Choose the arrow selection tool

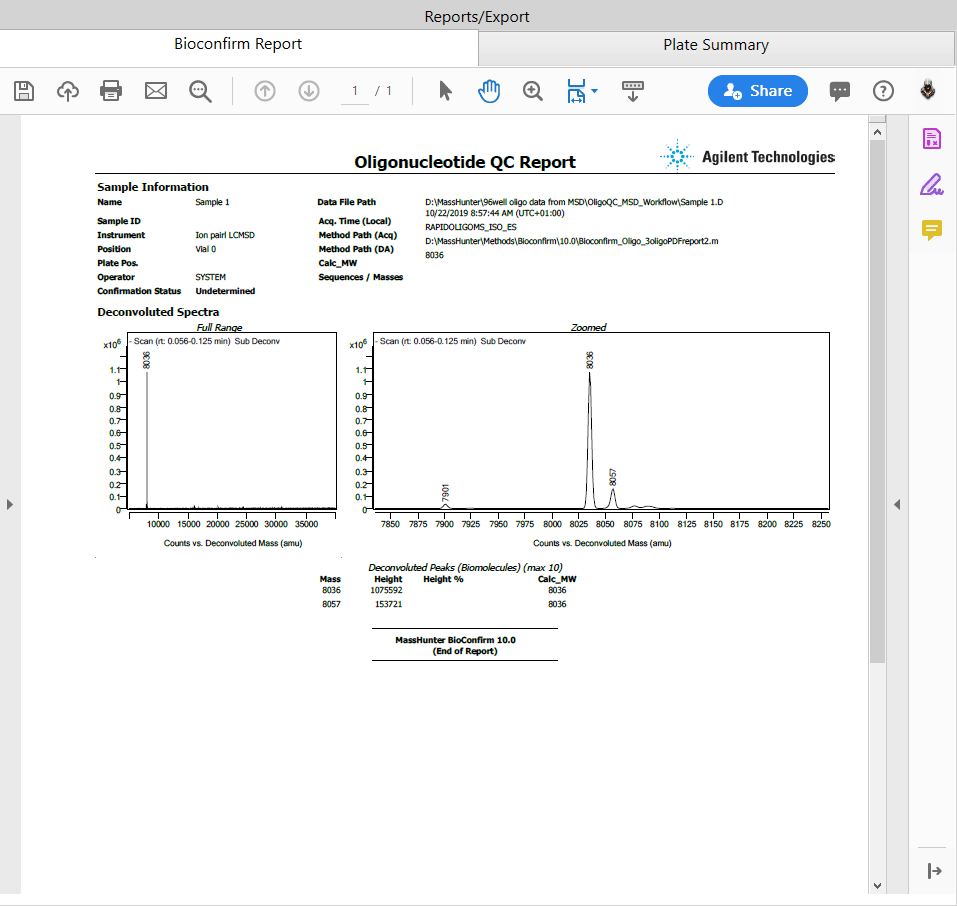pos(446,91)
